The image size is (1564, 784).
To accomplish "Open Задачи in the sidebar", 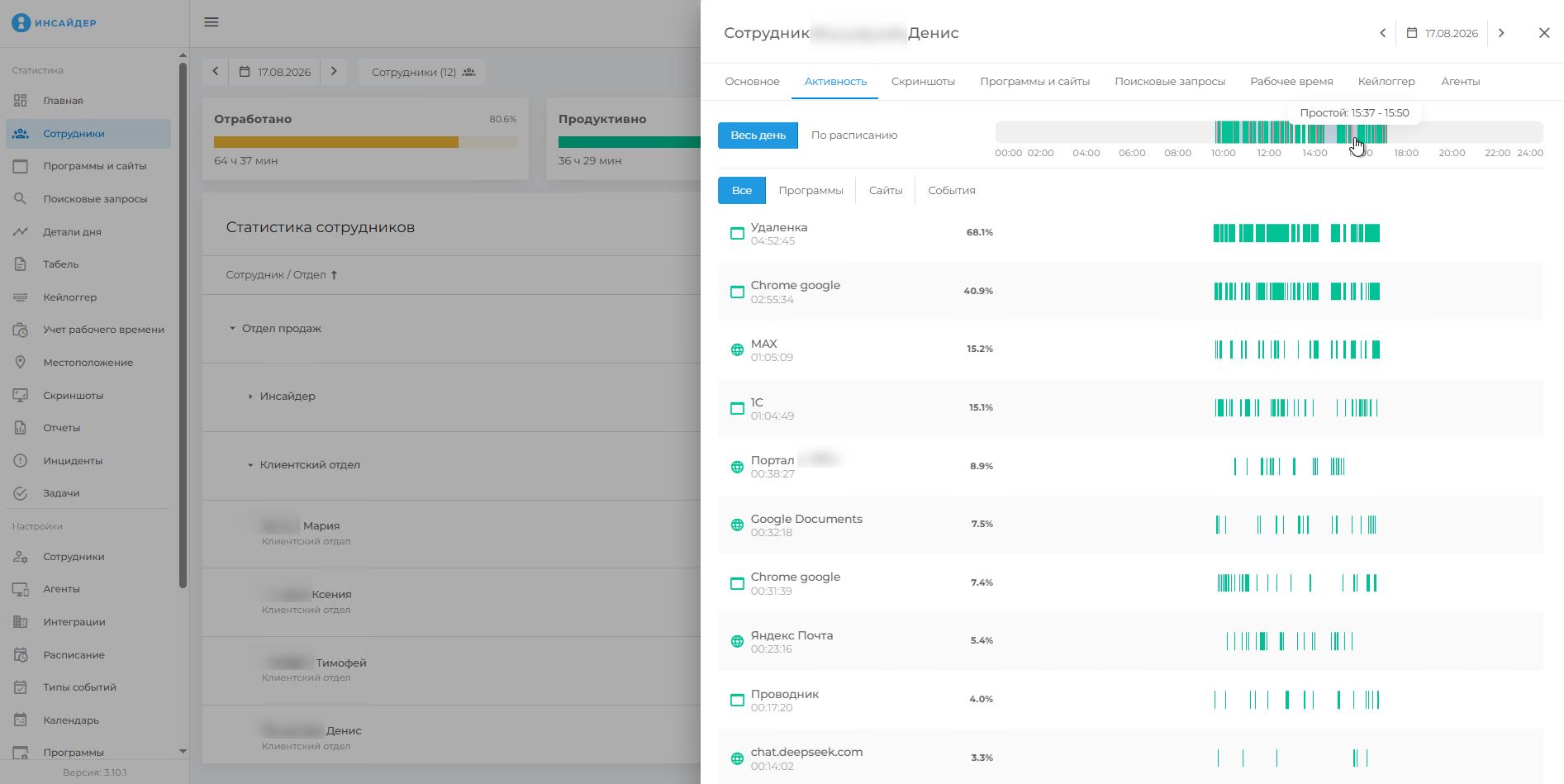I will coord(61,493).
